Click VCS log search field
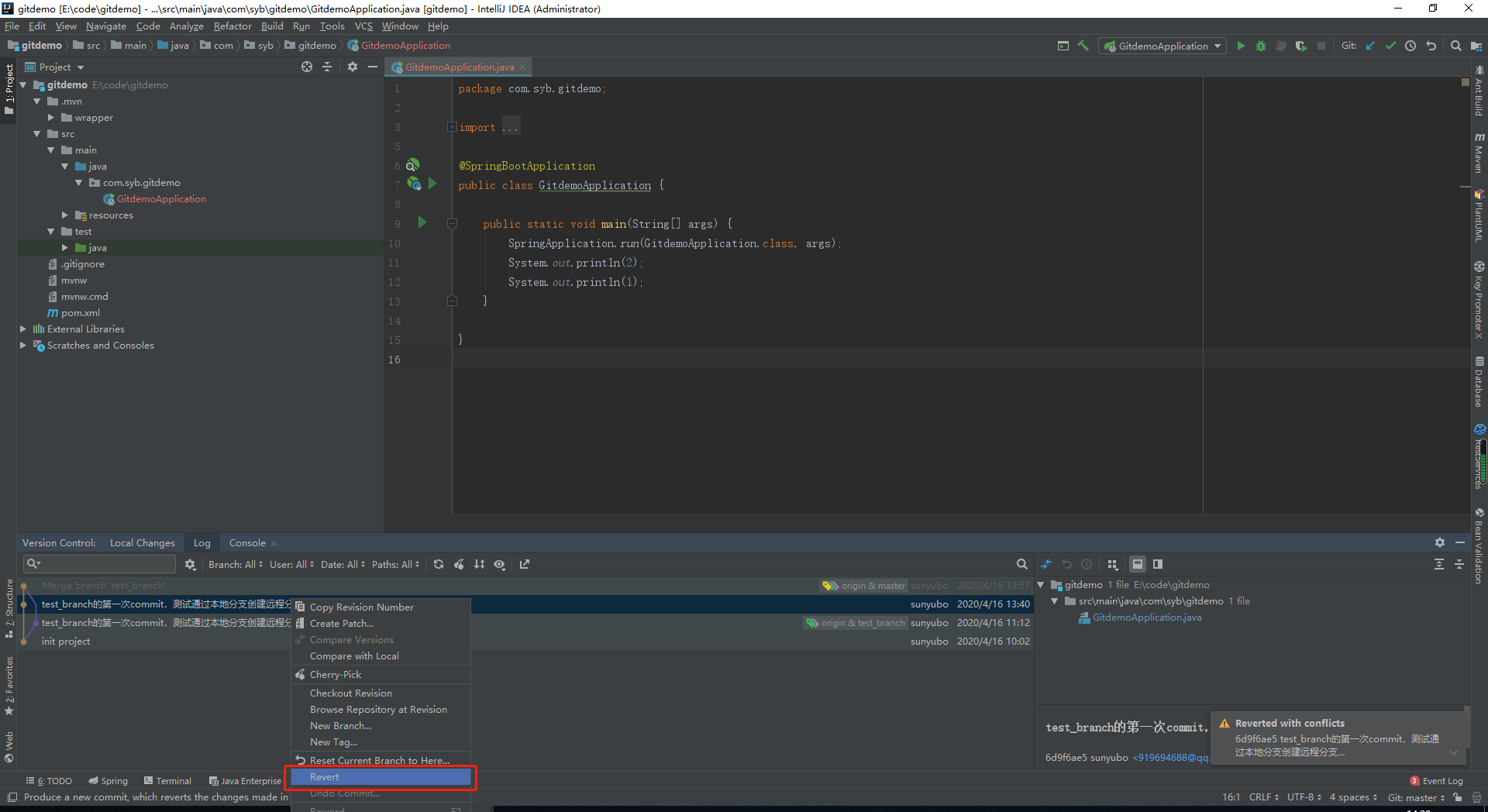This screenshot has height=812, width=1488. 101,564
